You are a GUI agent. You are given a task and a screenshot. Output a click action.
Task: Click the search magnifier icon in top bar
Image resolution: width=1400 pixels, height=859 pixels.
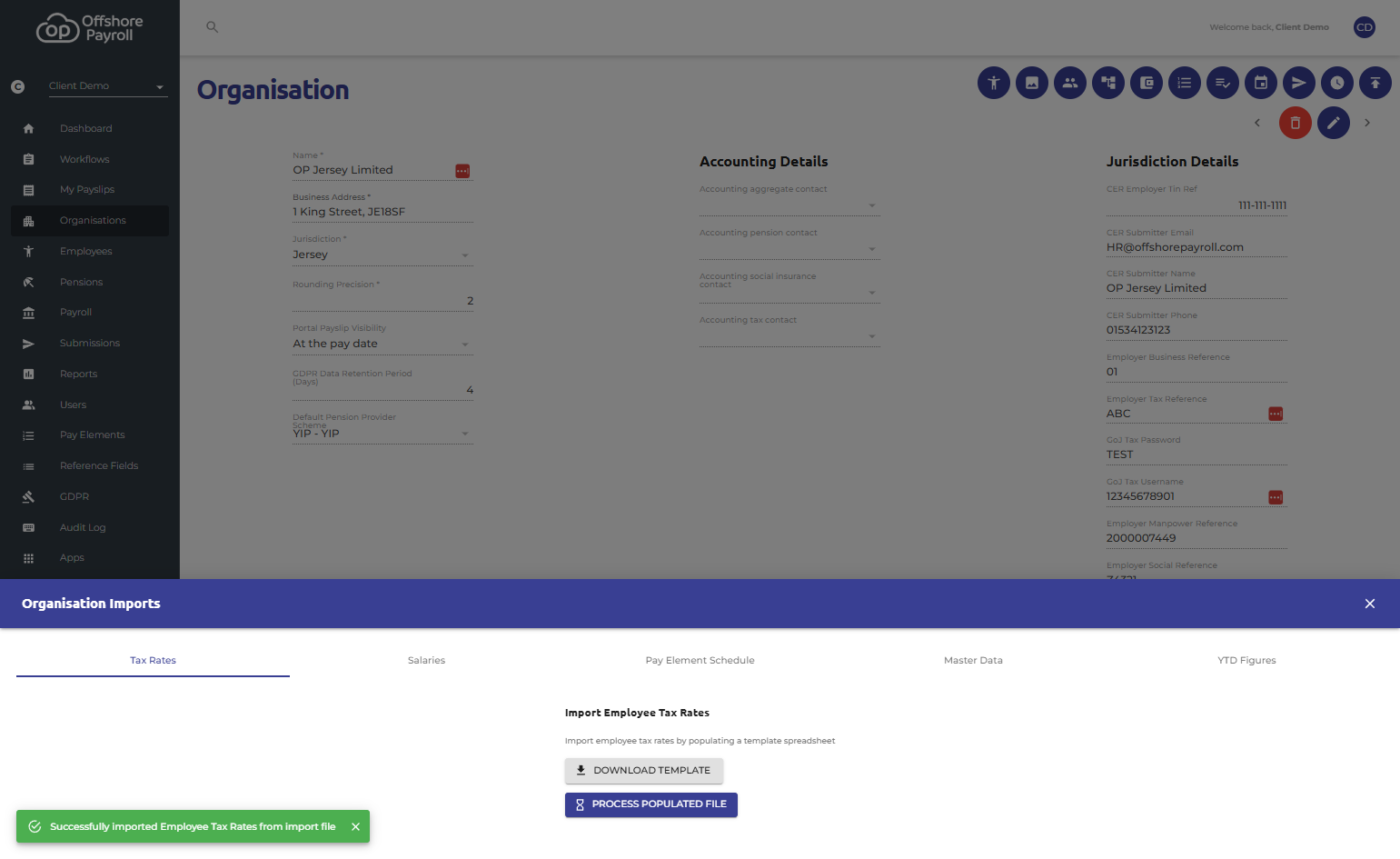point(212,27)
